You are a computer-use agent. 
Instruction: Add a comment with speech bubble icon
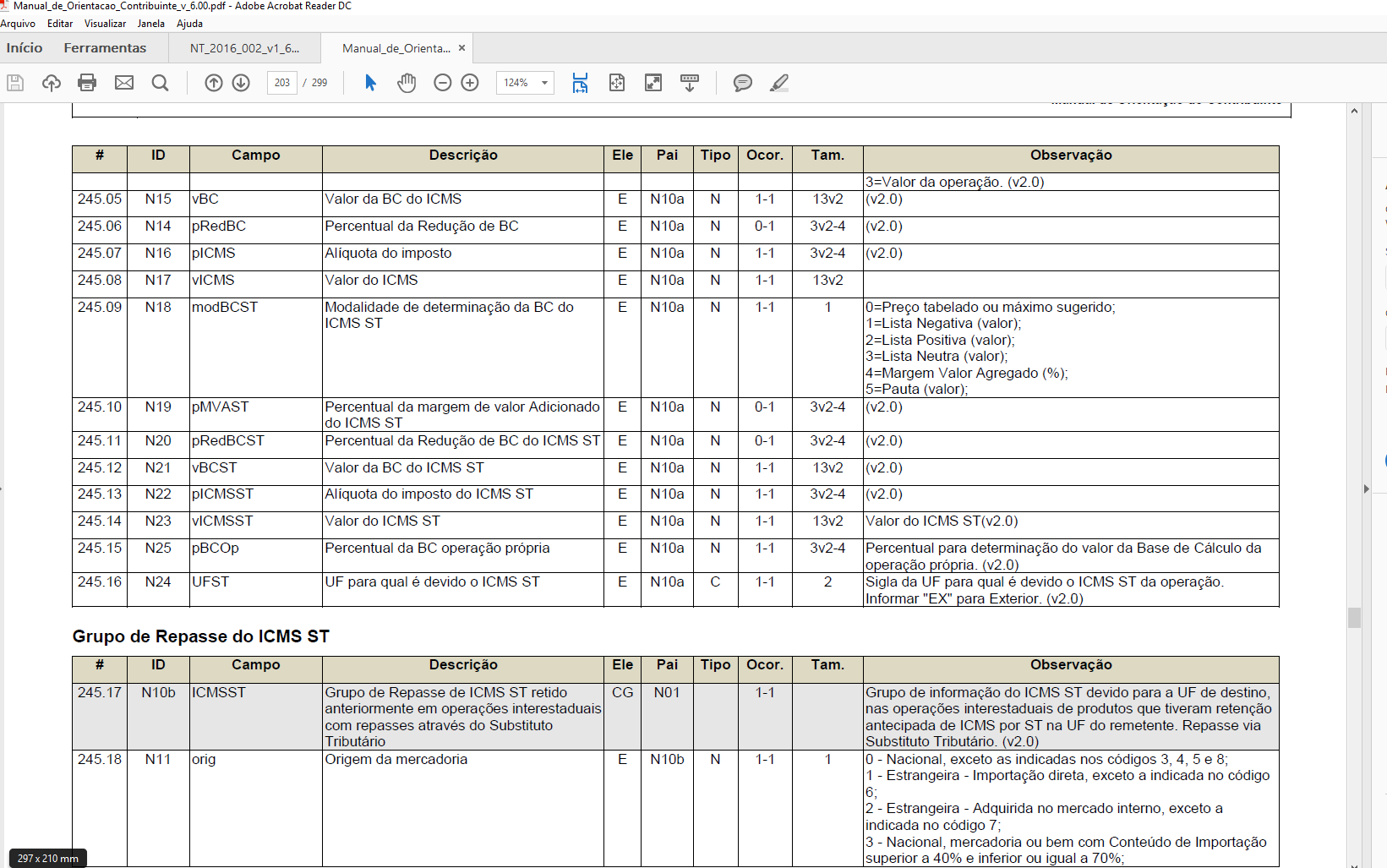[x=742, y=83]
